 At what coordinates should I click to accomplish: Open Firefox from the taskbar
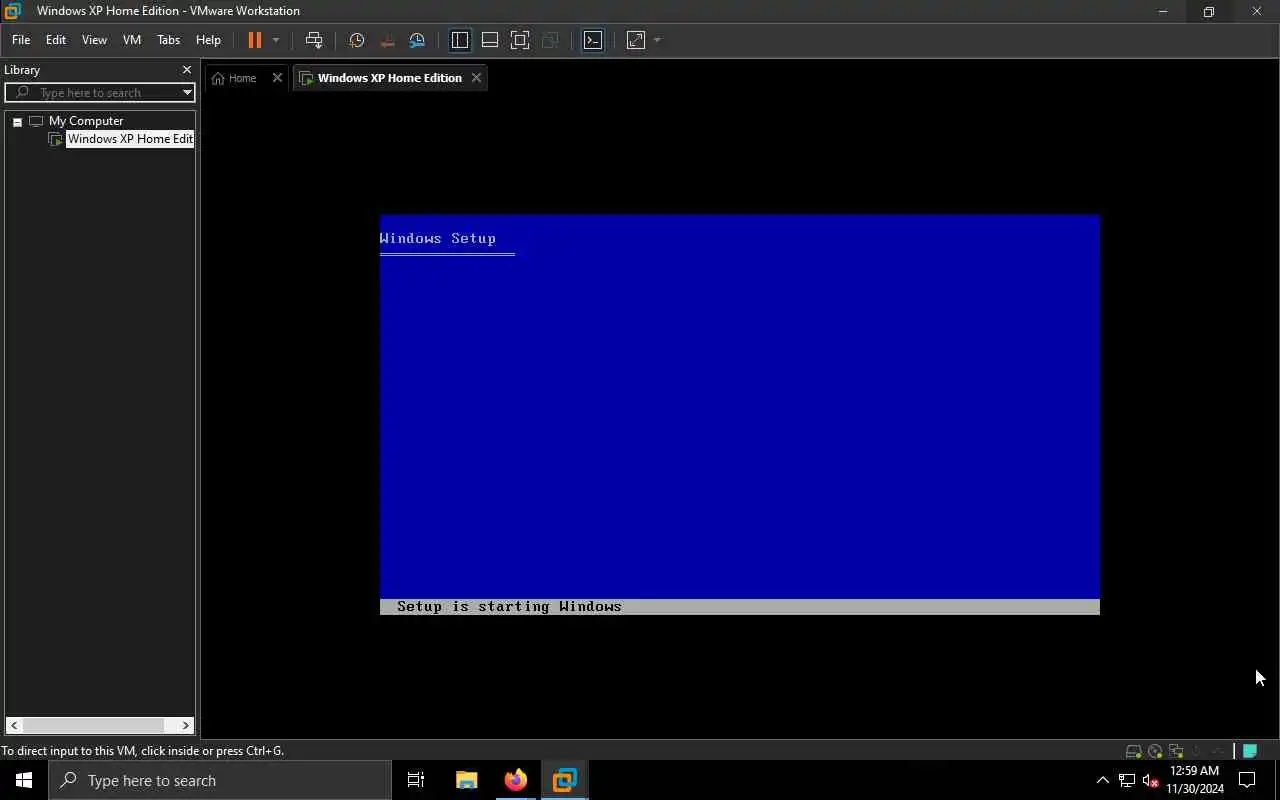(x=516, y=780)
